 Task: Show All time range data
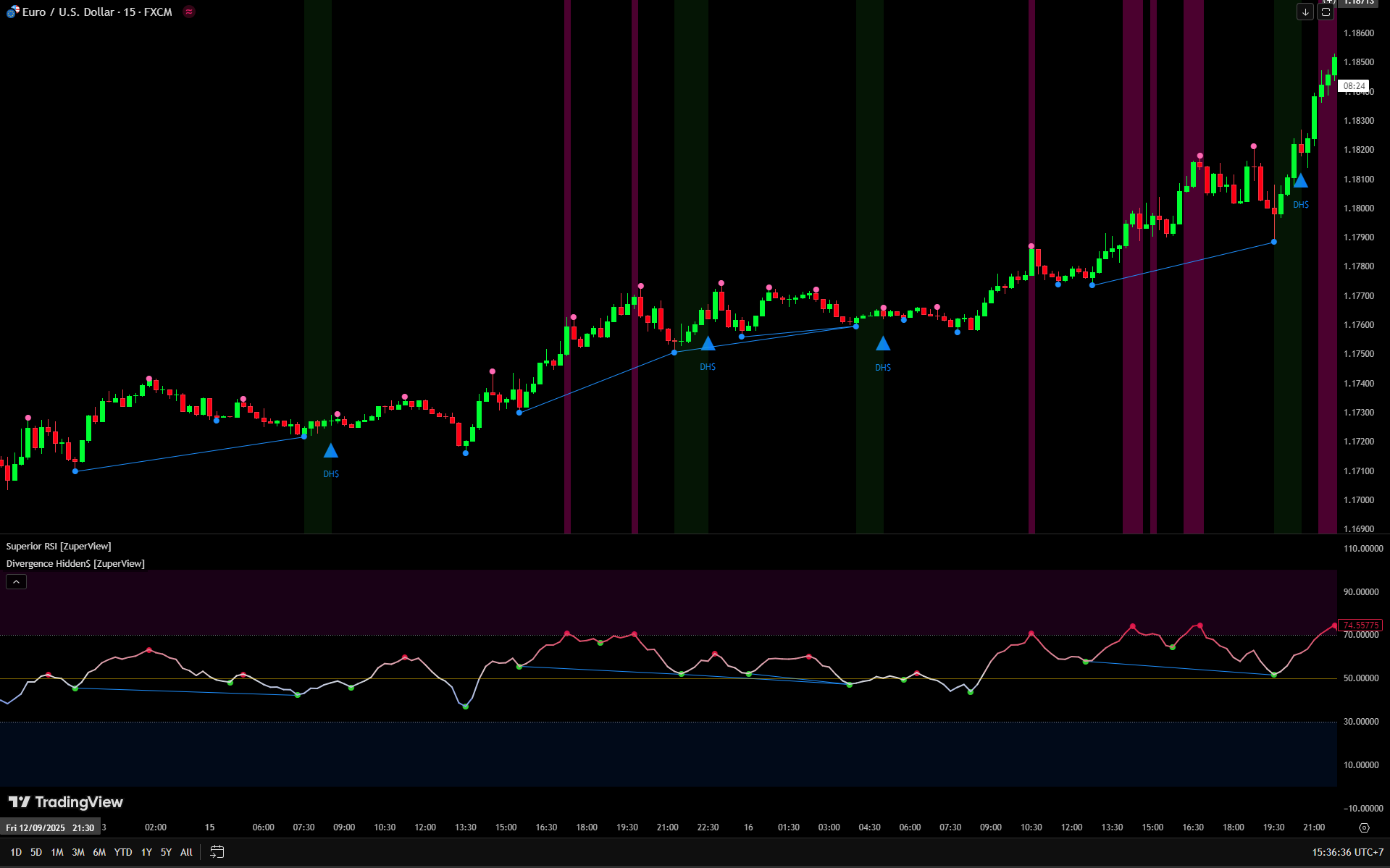(x=186, y=852)
